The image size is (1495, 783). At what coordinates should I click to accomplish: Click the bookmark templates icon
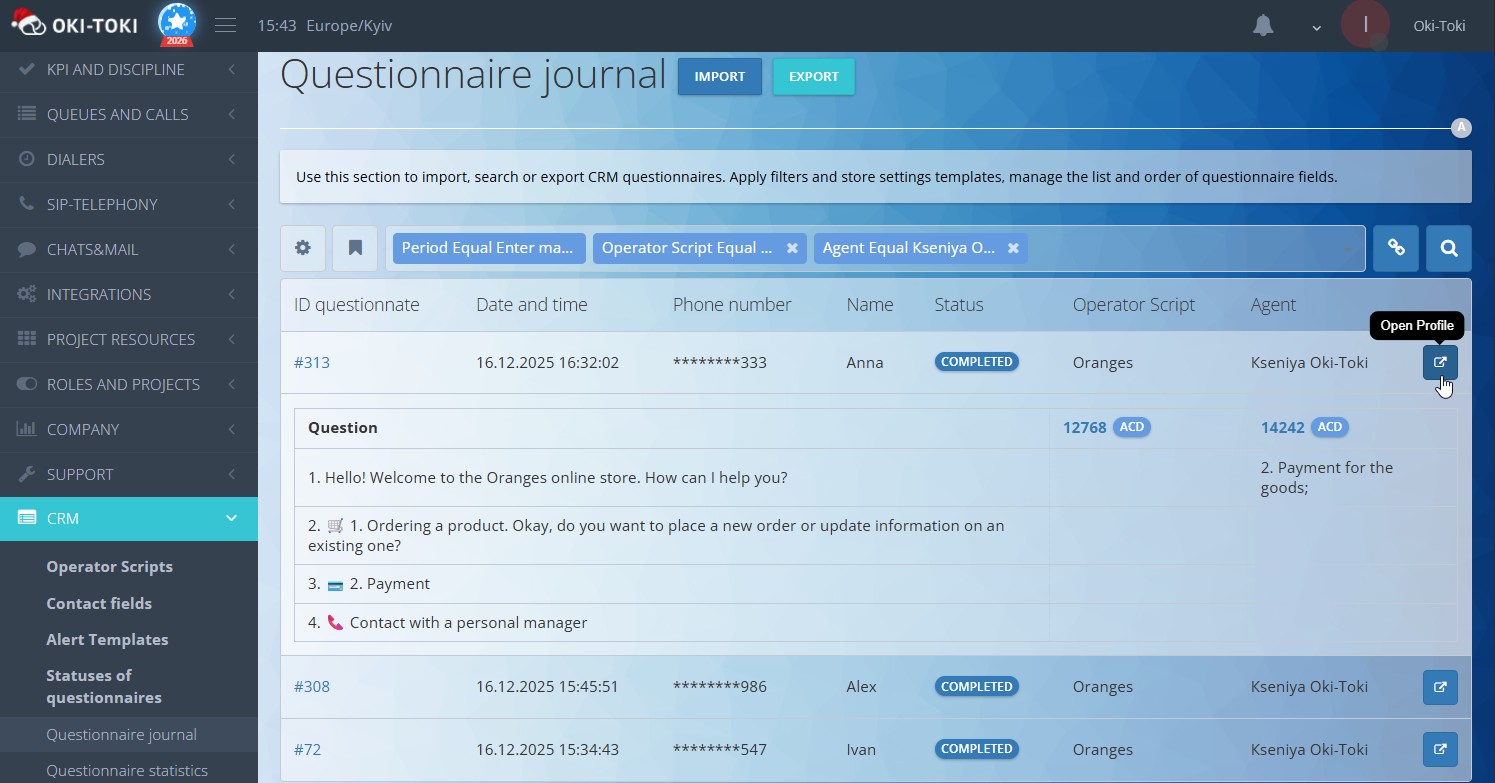tap(355, 247)
